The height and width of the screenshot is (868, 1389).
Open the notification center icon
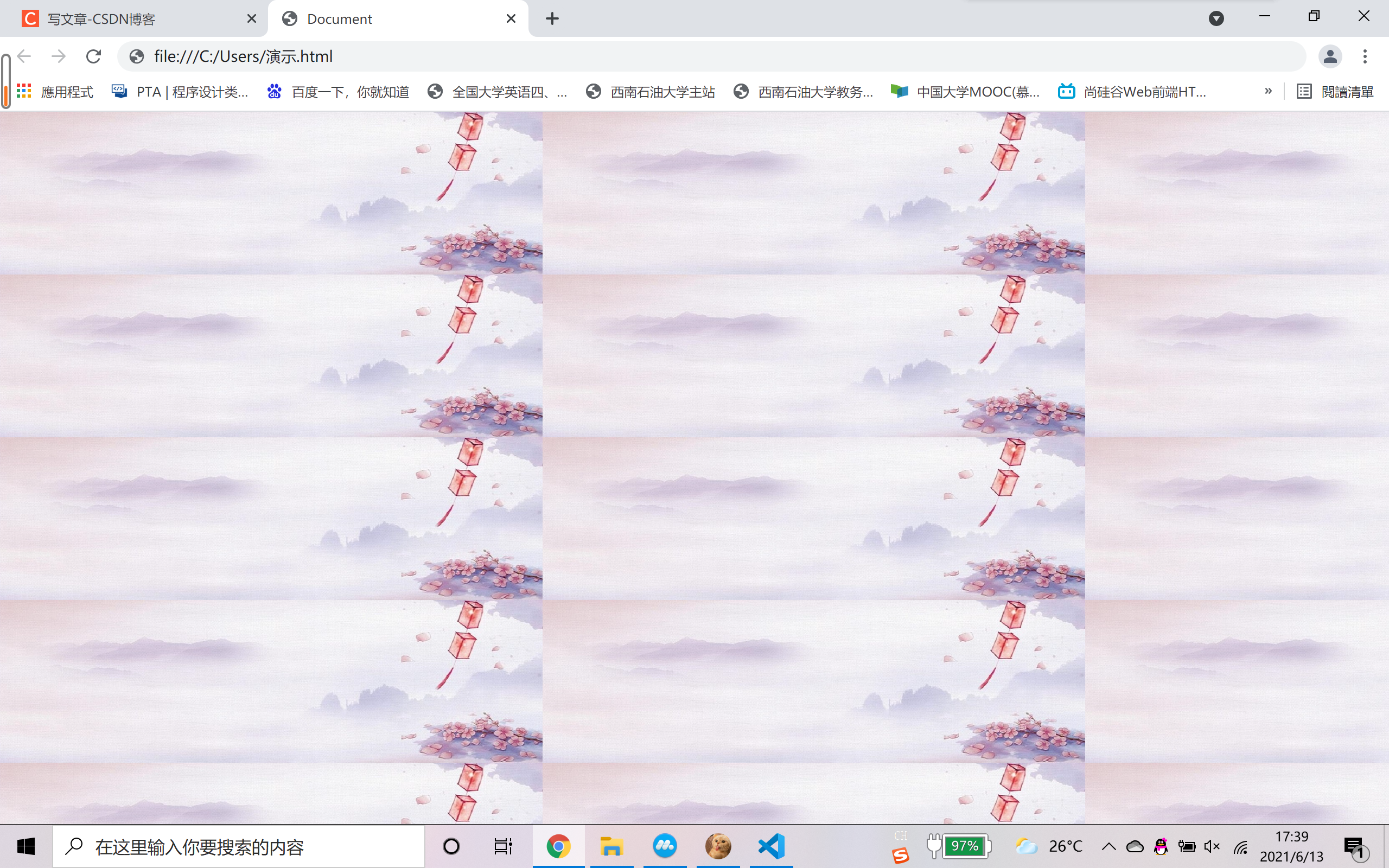(1356, 847)
